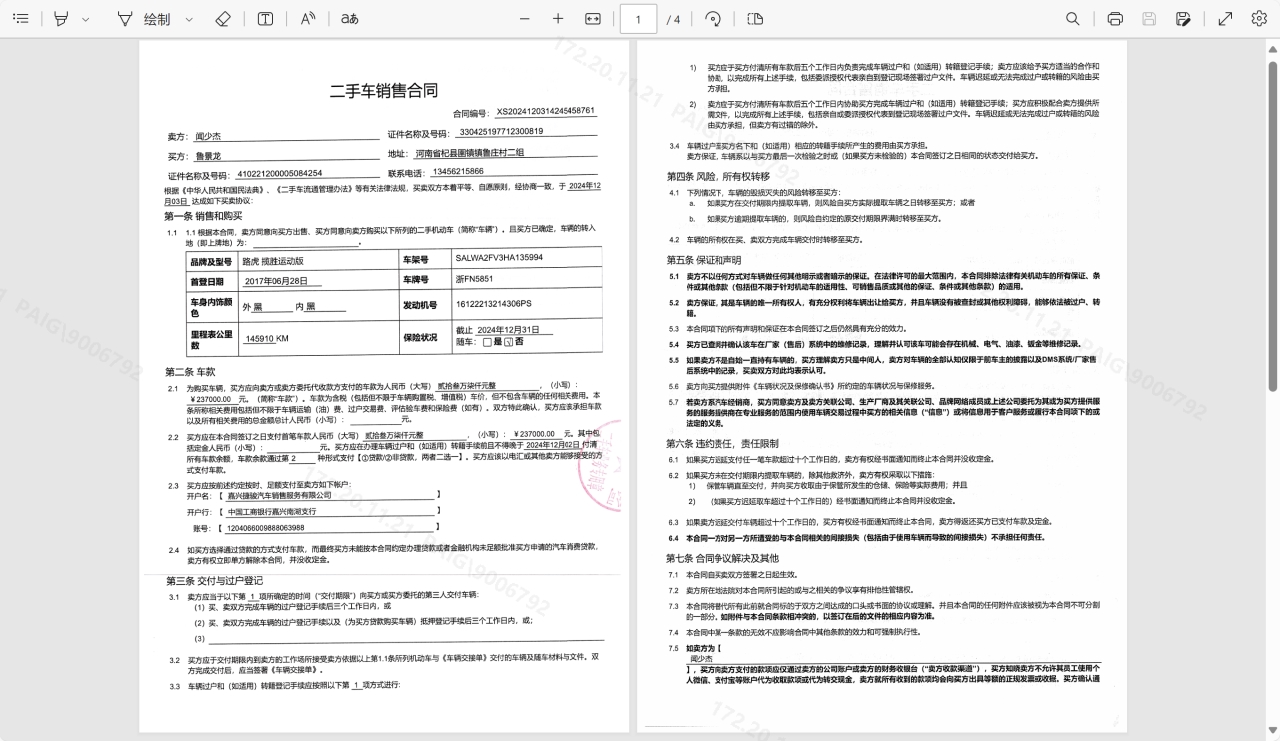Click the seller ID 330425197712300819

[x=500, y=132]
